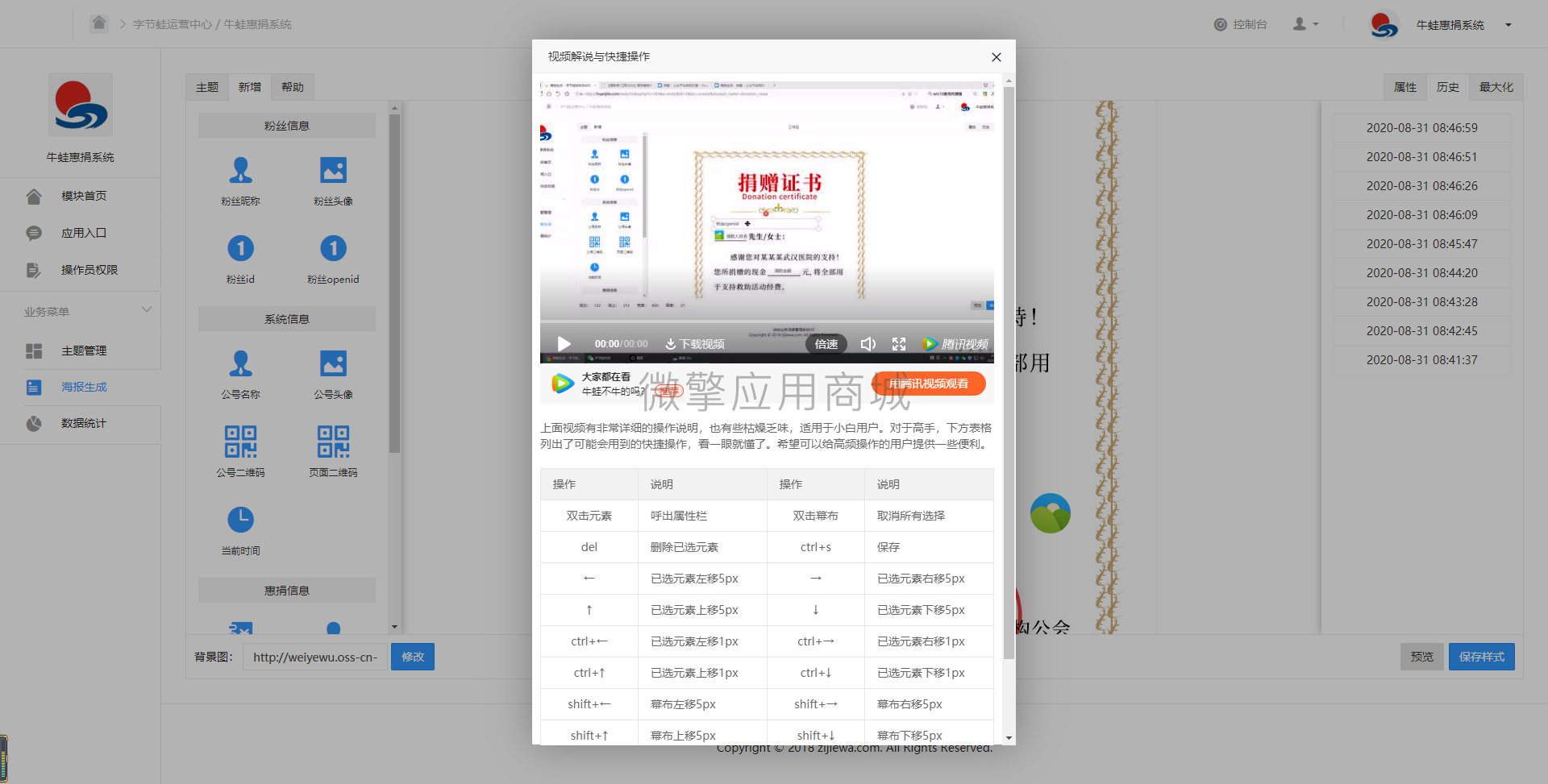Add the 公号二维码 QR icon

click(240, 442)
